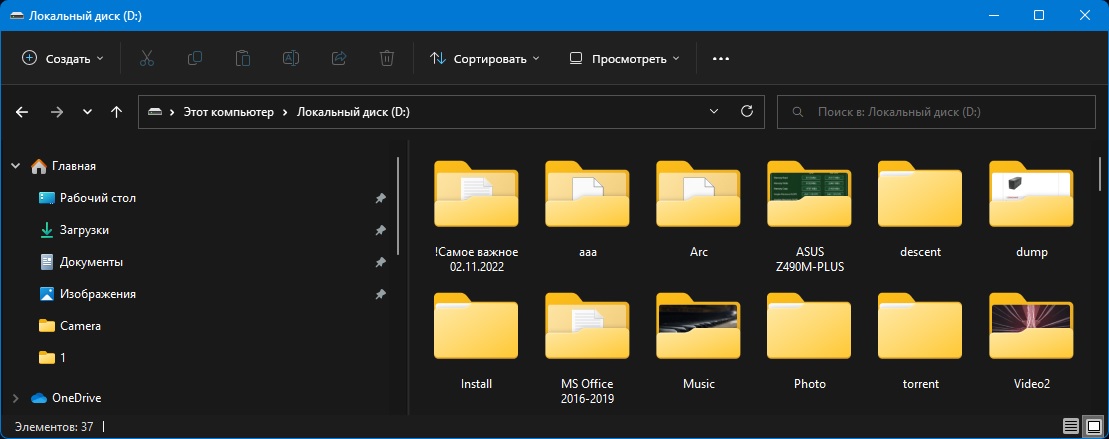Viewport: 1109px width, 439px height.
Task: Go back with the left arrow
Action: (x=22, y=112)
